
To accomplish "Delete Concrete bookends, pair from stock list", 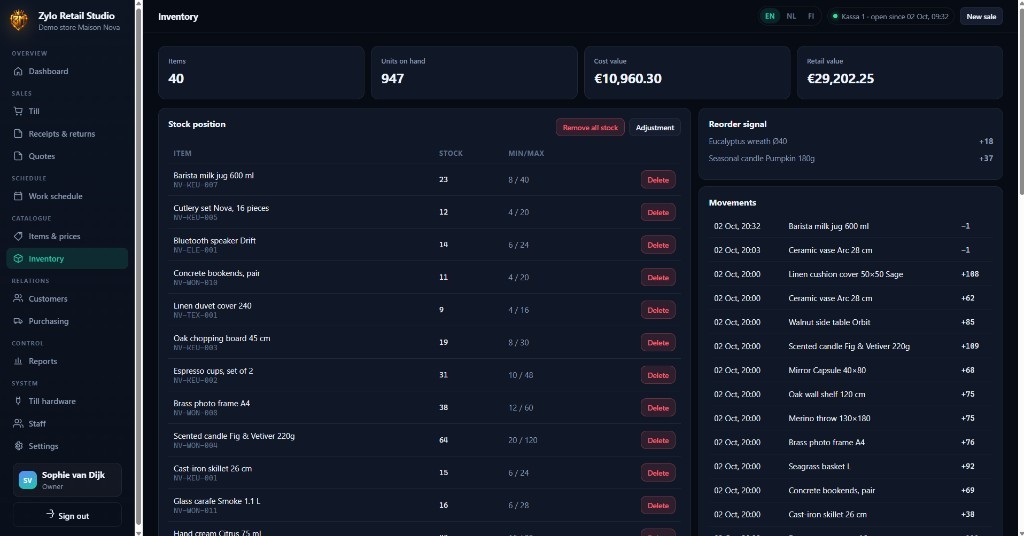I will 658,277.
